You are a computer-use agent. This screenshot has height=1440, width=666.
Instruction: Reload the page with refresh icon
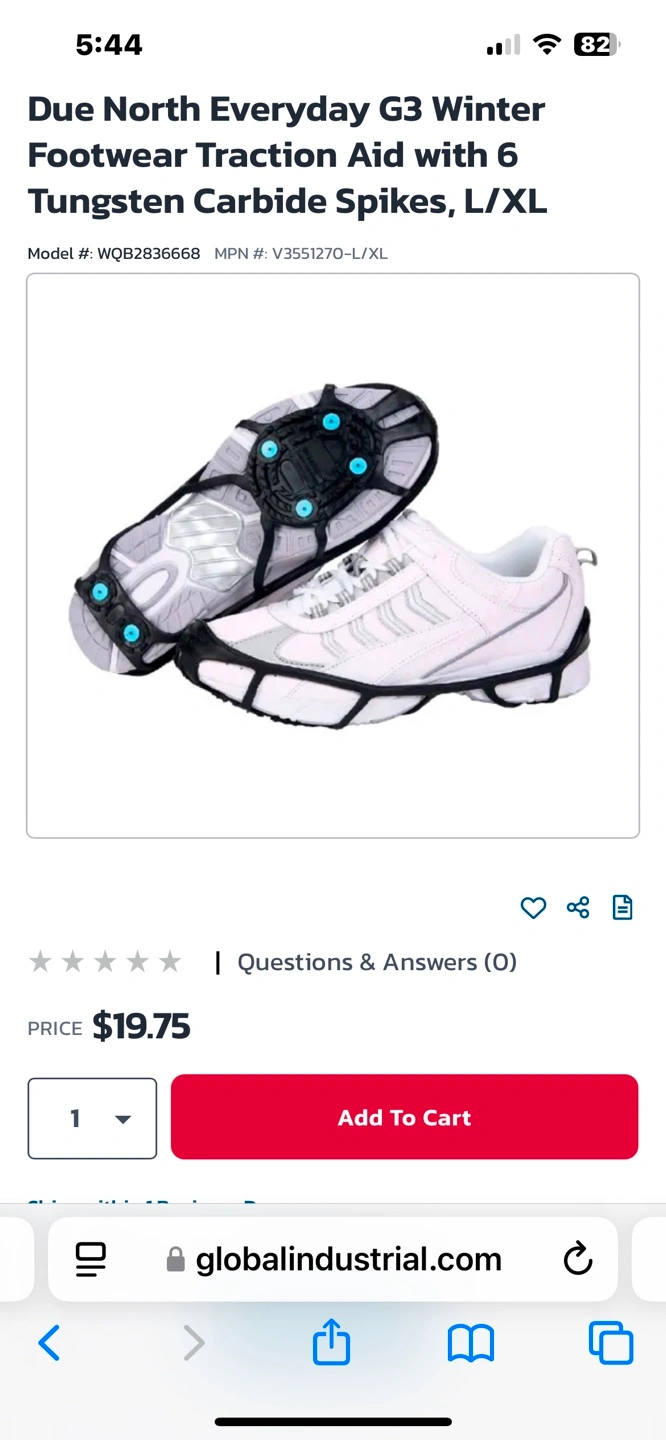pos(578,1259)
